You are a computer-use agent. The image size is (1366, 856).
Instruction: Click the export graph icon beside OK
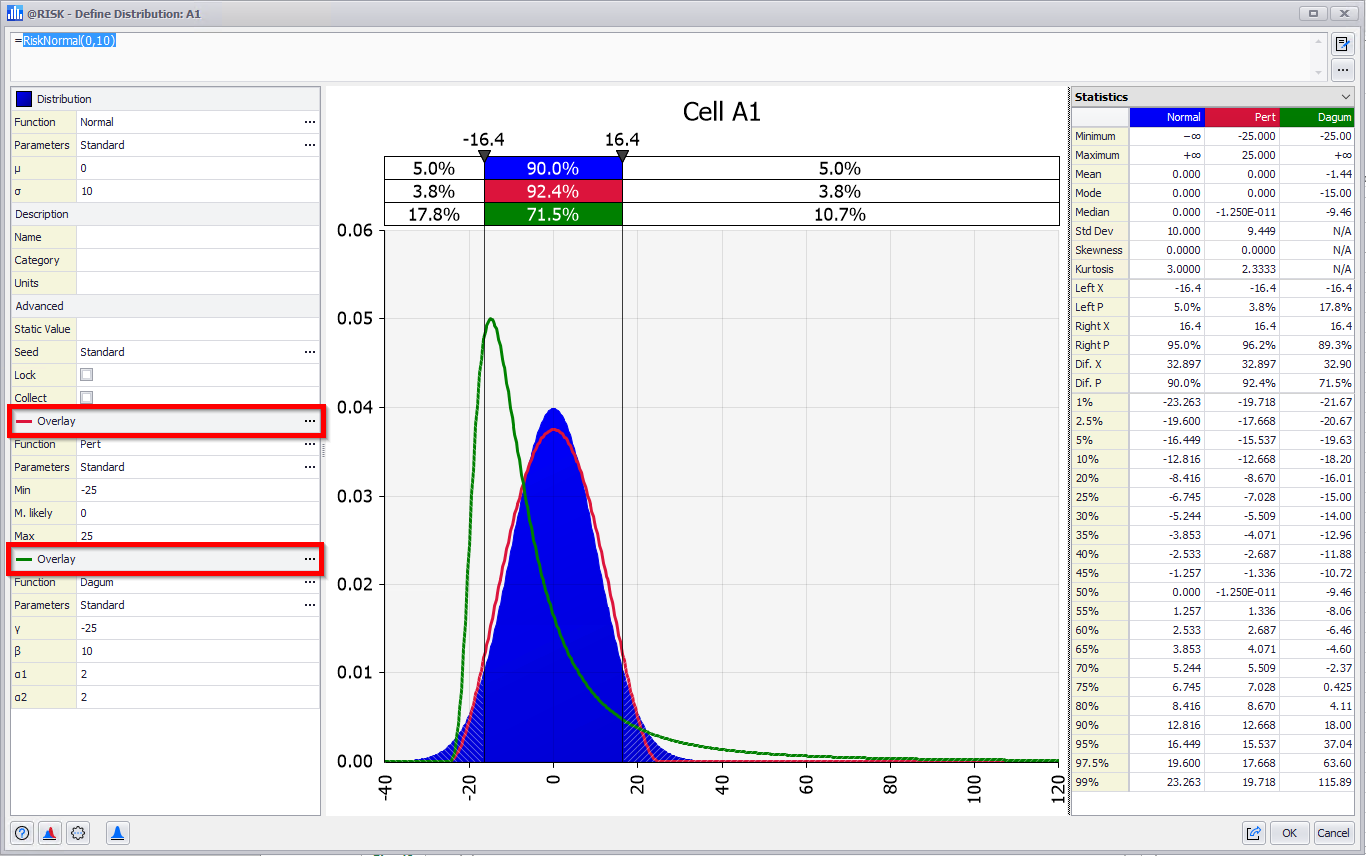[x=1253, y=833]
